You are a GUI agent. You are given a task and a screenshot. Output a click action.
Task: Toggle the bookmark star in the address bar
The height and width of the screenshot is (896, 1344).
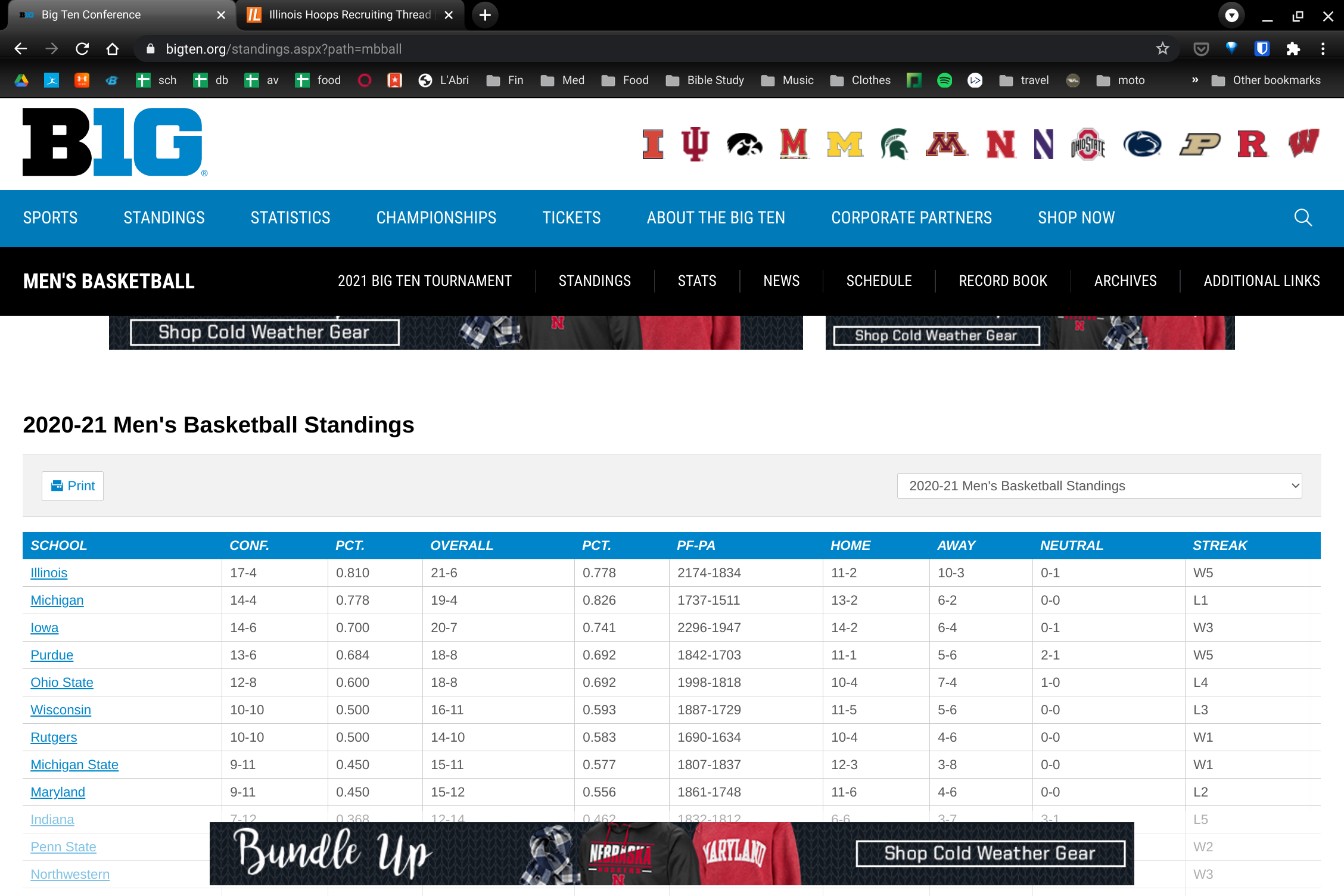(1162, 49)
